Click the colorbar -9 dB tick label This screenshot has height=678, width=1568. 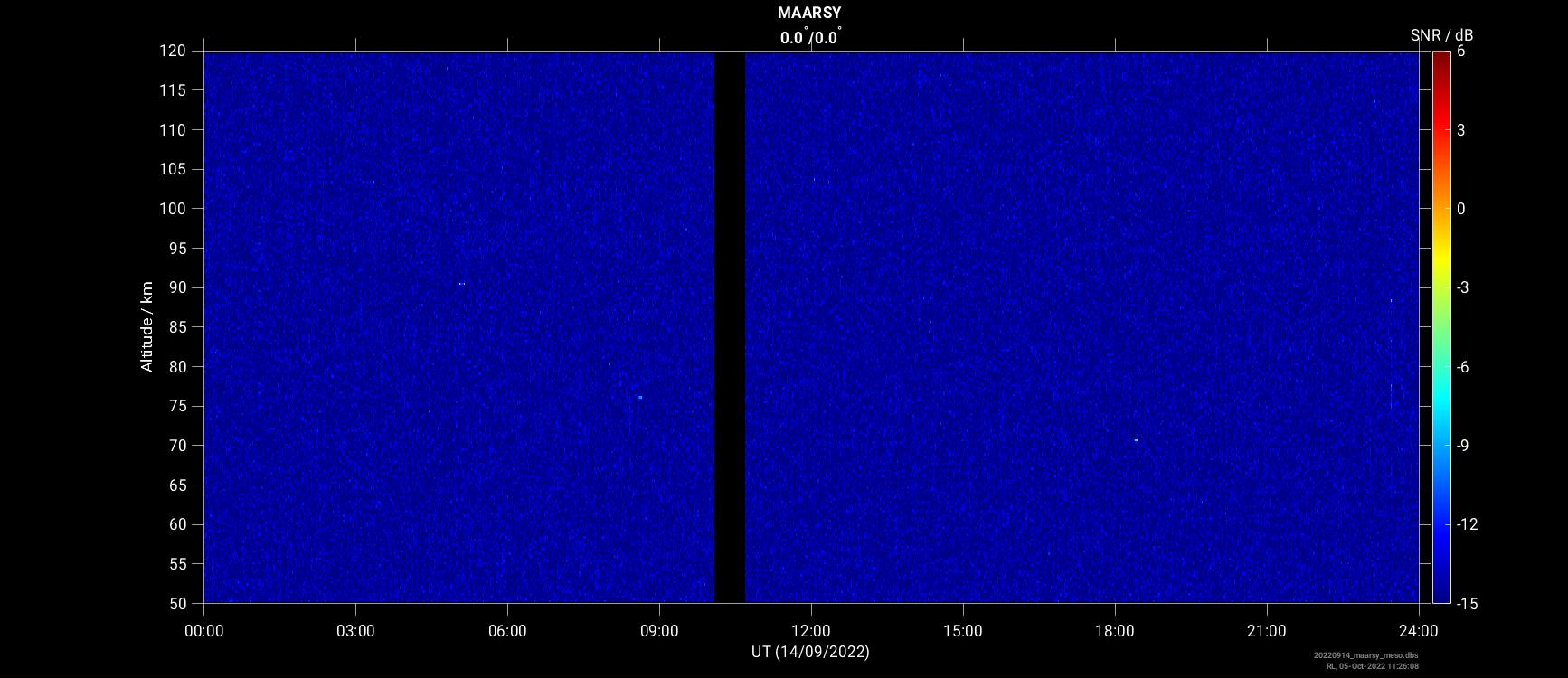coord(1464,446)
